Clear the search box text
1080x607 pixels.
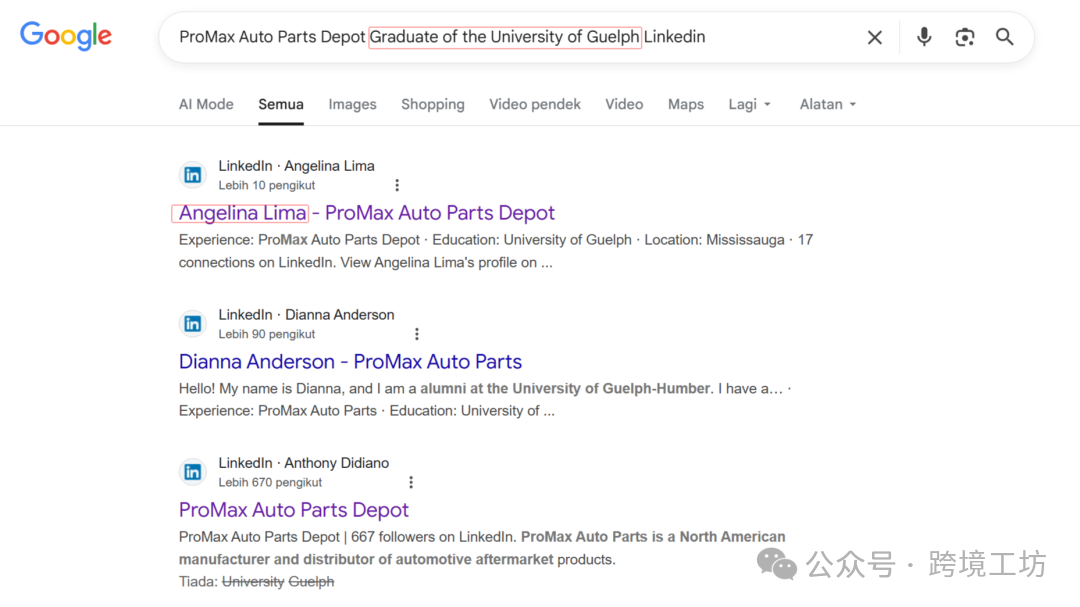[874, 37]
